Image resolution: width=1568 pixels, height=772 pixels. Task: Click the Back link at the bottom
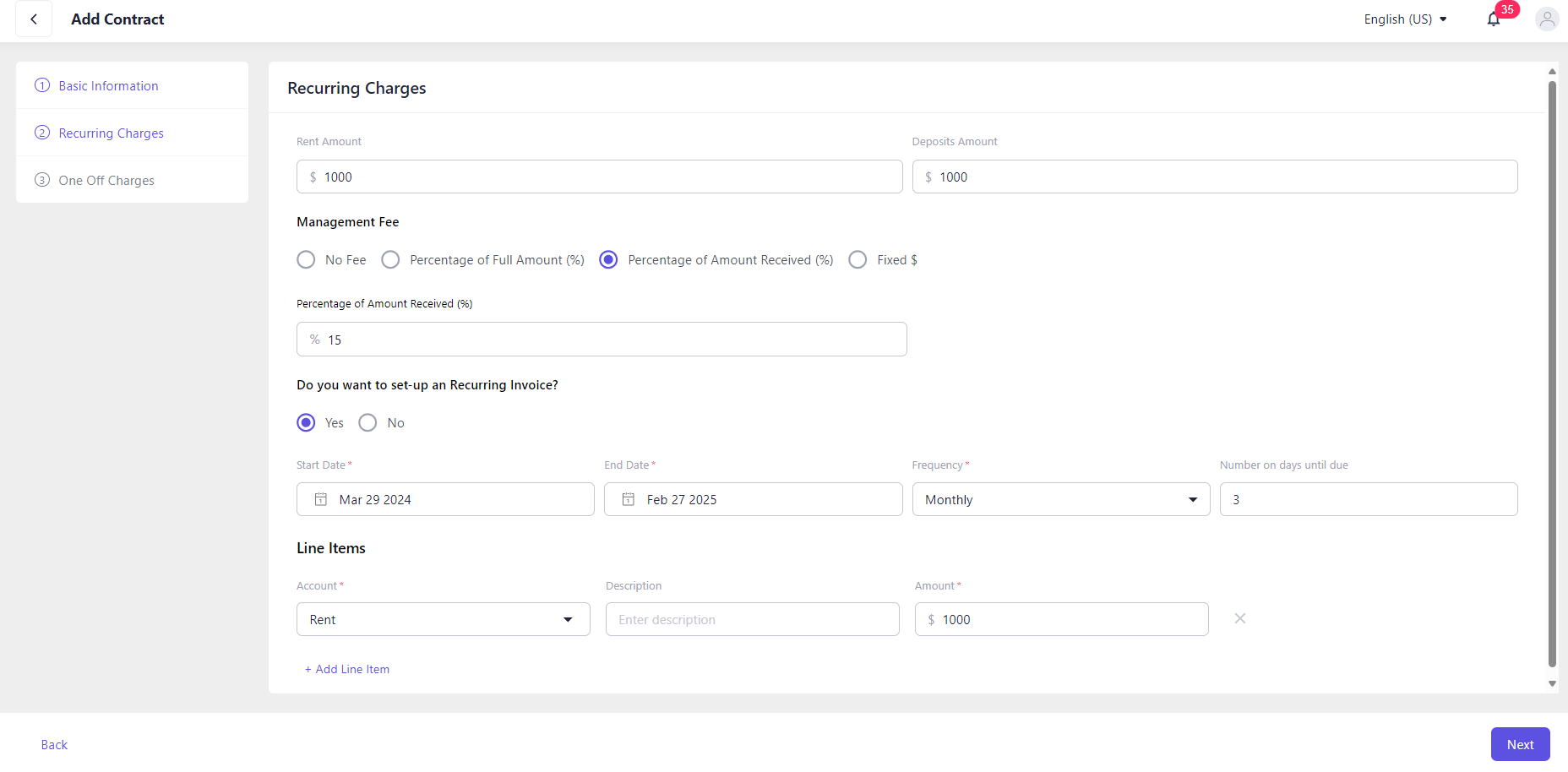[53, 744]
